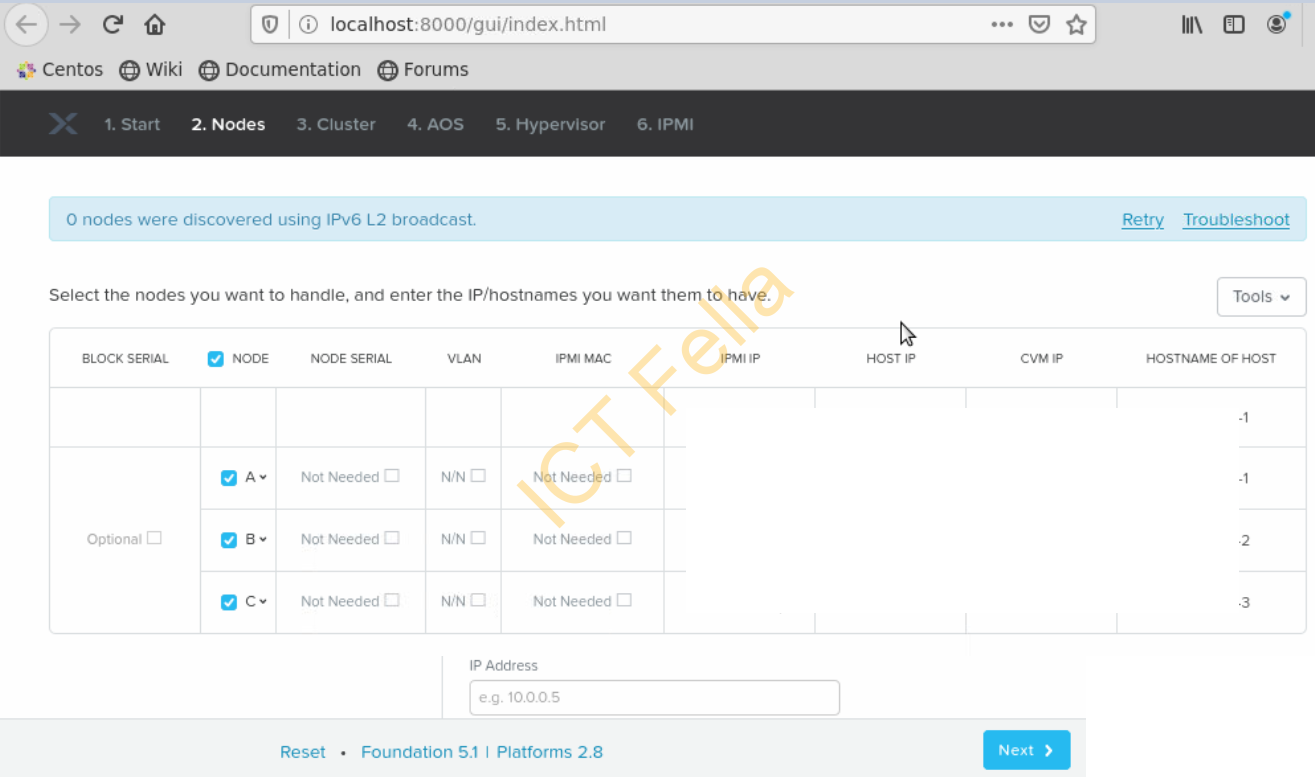Toggle the NODE header select-all checkbox

pyautogui.click(x=215, y=358)
